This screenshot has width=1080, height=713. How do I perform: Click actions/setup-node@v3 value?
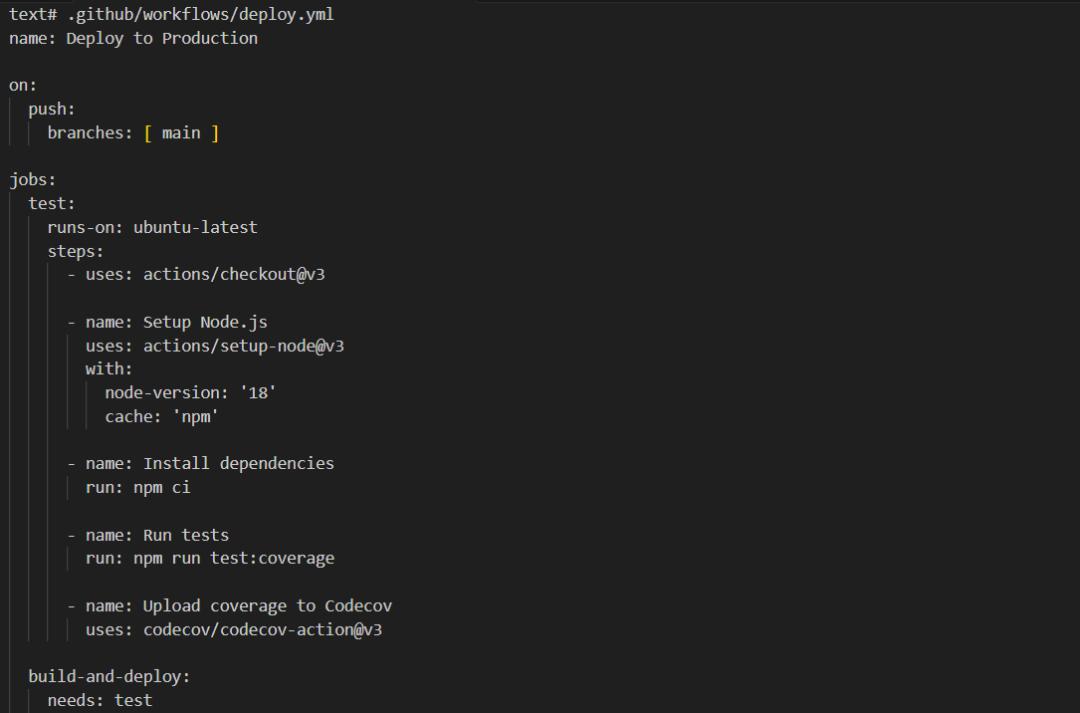(244, 346)
